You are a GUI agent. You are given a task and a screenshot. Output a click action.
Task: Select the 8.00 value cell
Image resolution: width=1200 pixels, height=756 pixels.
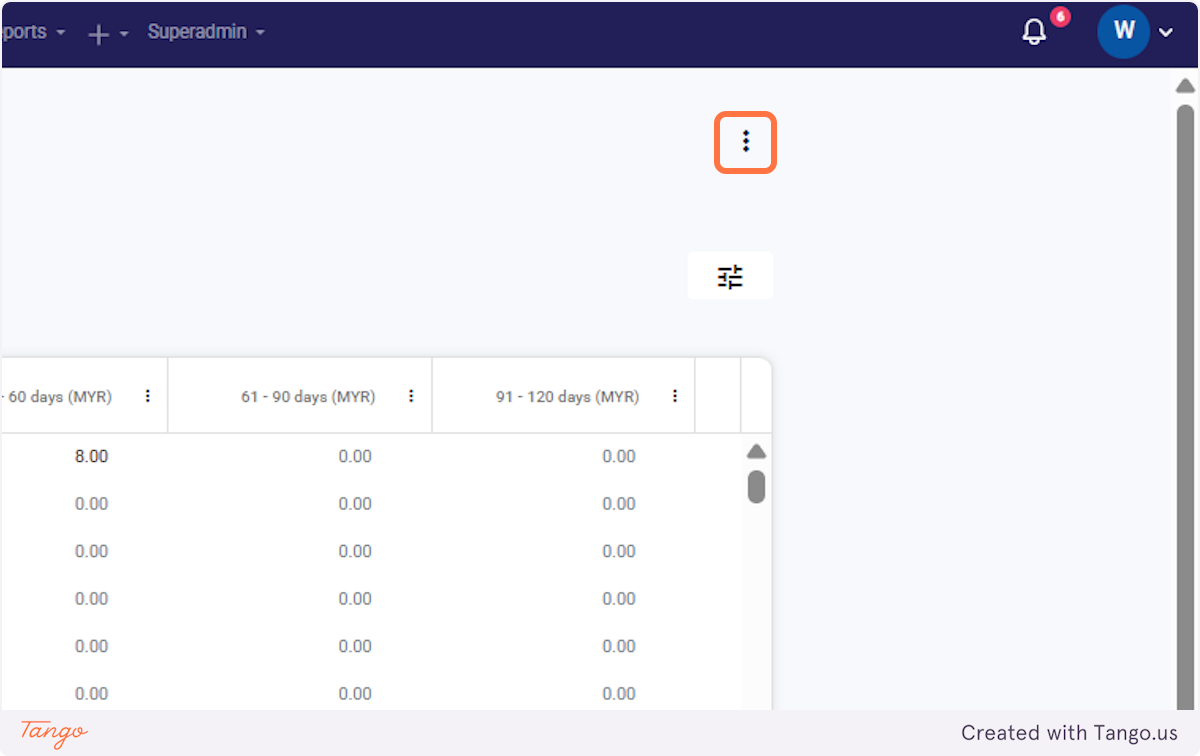point(91,456)
